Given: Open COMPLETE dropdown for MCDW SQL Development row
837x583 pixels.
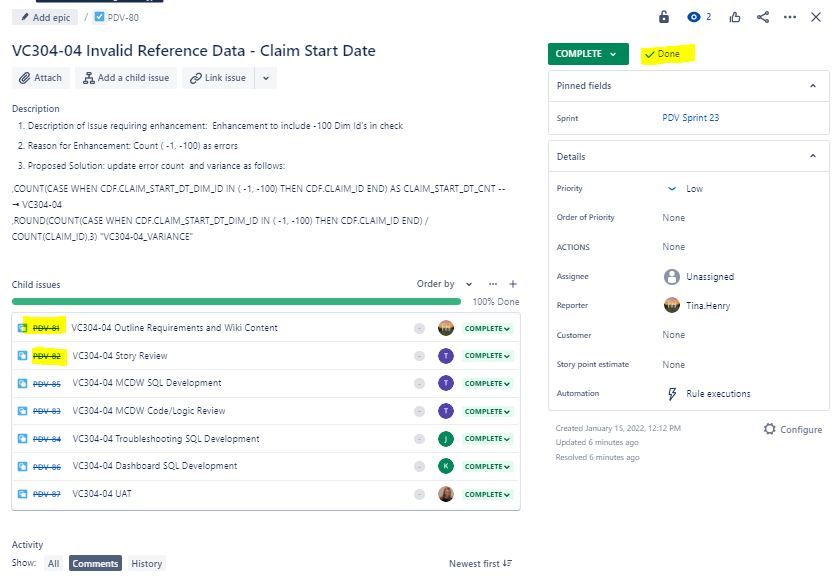Looking at the screenshot, I should coord(487,383).
